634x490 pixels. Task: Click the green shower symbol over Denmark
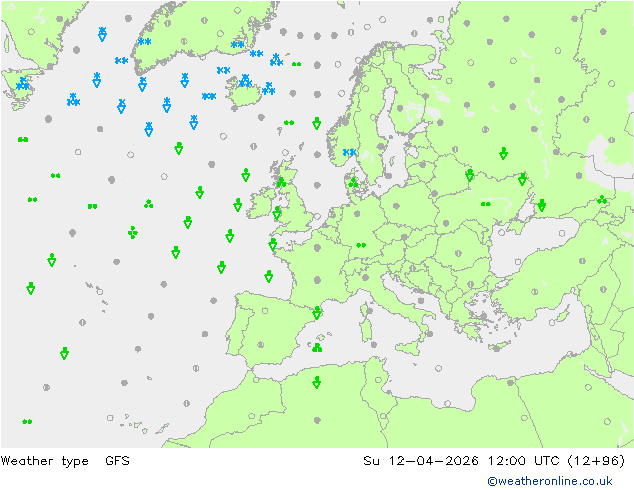353,183
